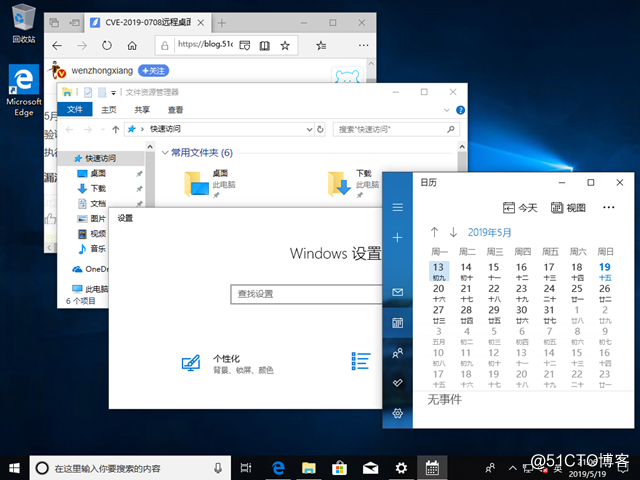The width and height of the screenshot is (640, 480).
Task: Select 快速访问 in navigation pane
Action: (x=101, y=158)
